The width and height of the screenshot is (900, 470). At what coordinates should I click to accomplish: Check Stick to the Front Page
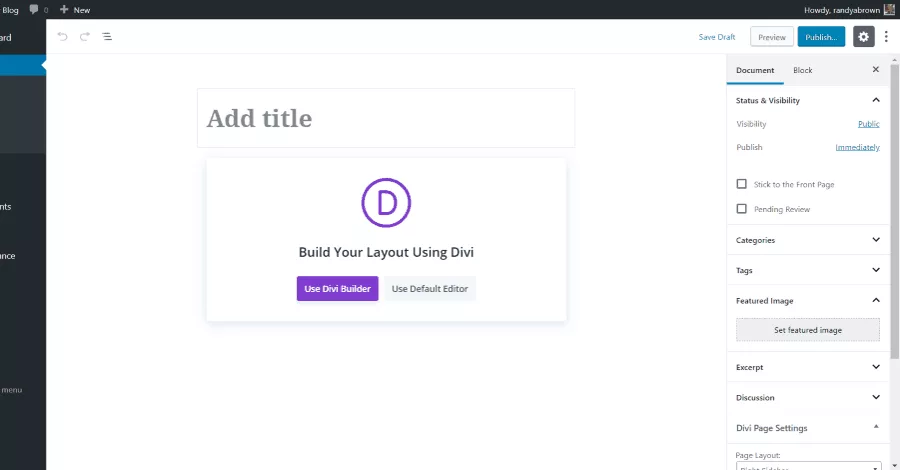tap(742, 184)
